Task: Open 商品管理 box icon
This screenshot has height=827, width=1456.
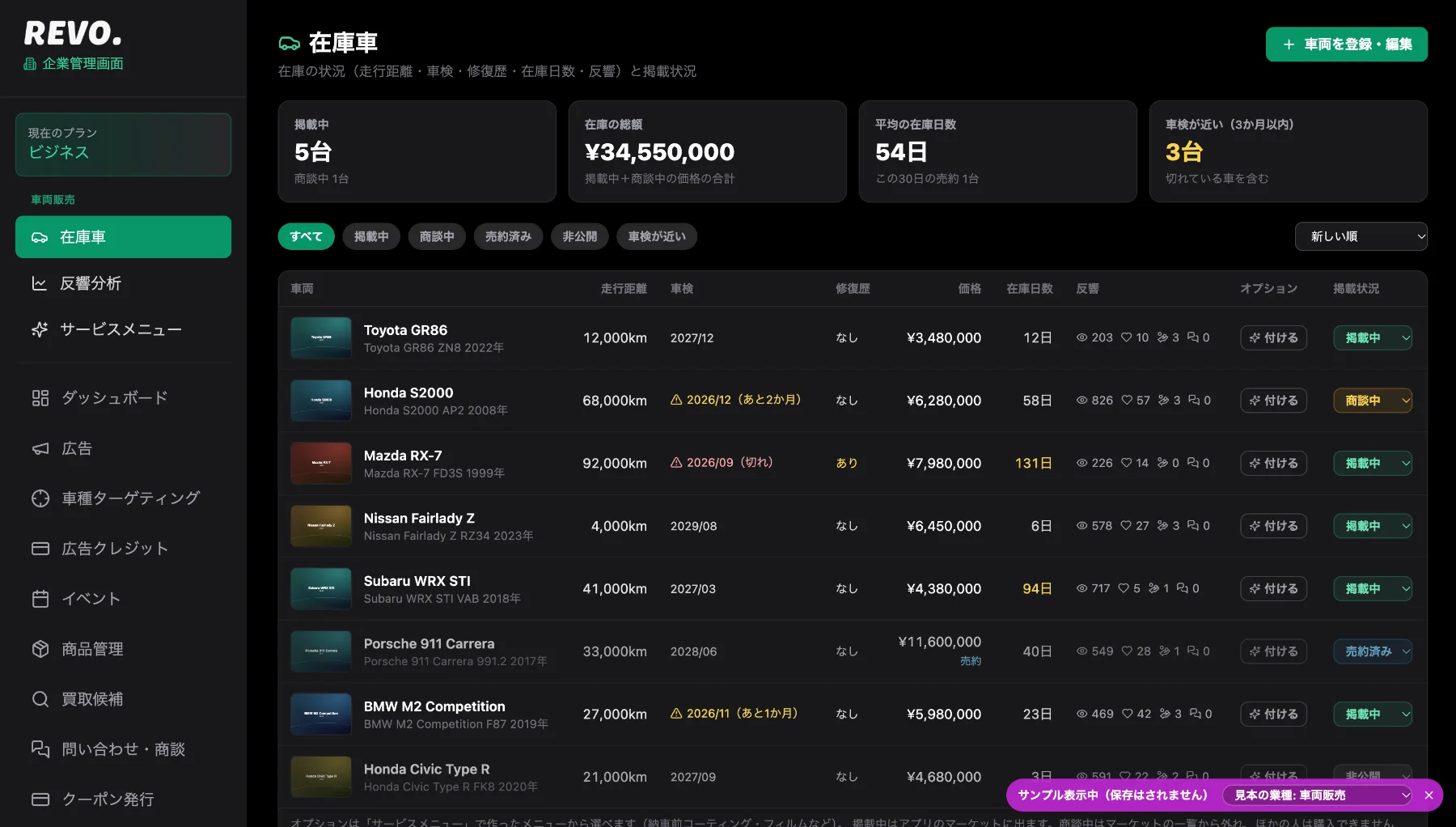Action: (x=40, y=649)
